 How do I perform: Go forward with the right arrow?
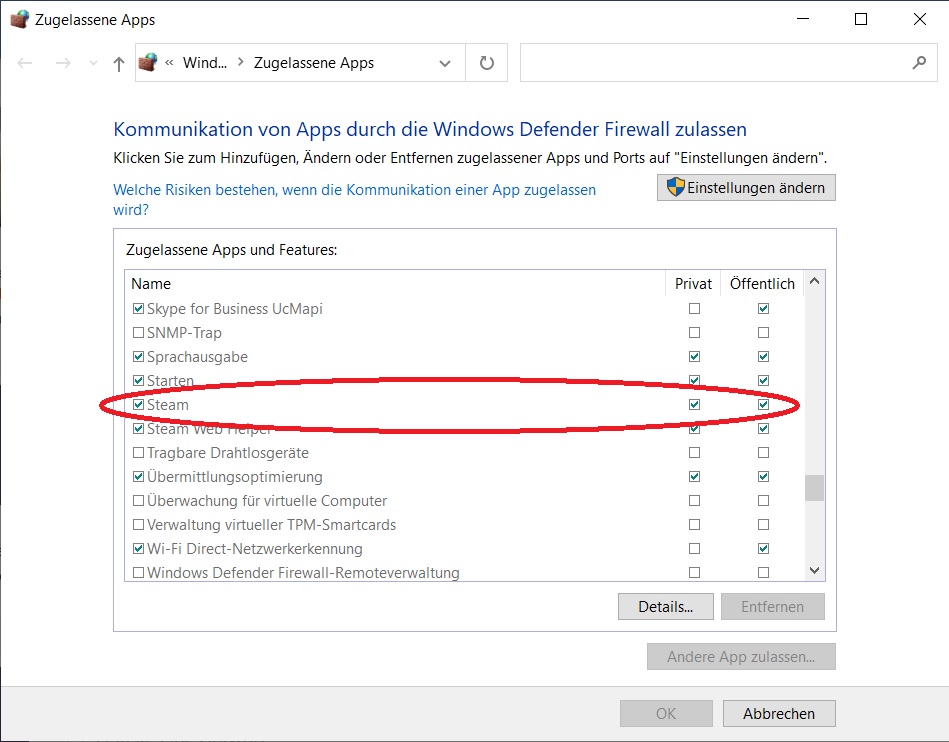(x=63, y=63)
